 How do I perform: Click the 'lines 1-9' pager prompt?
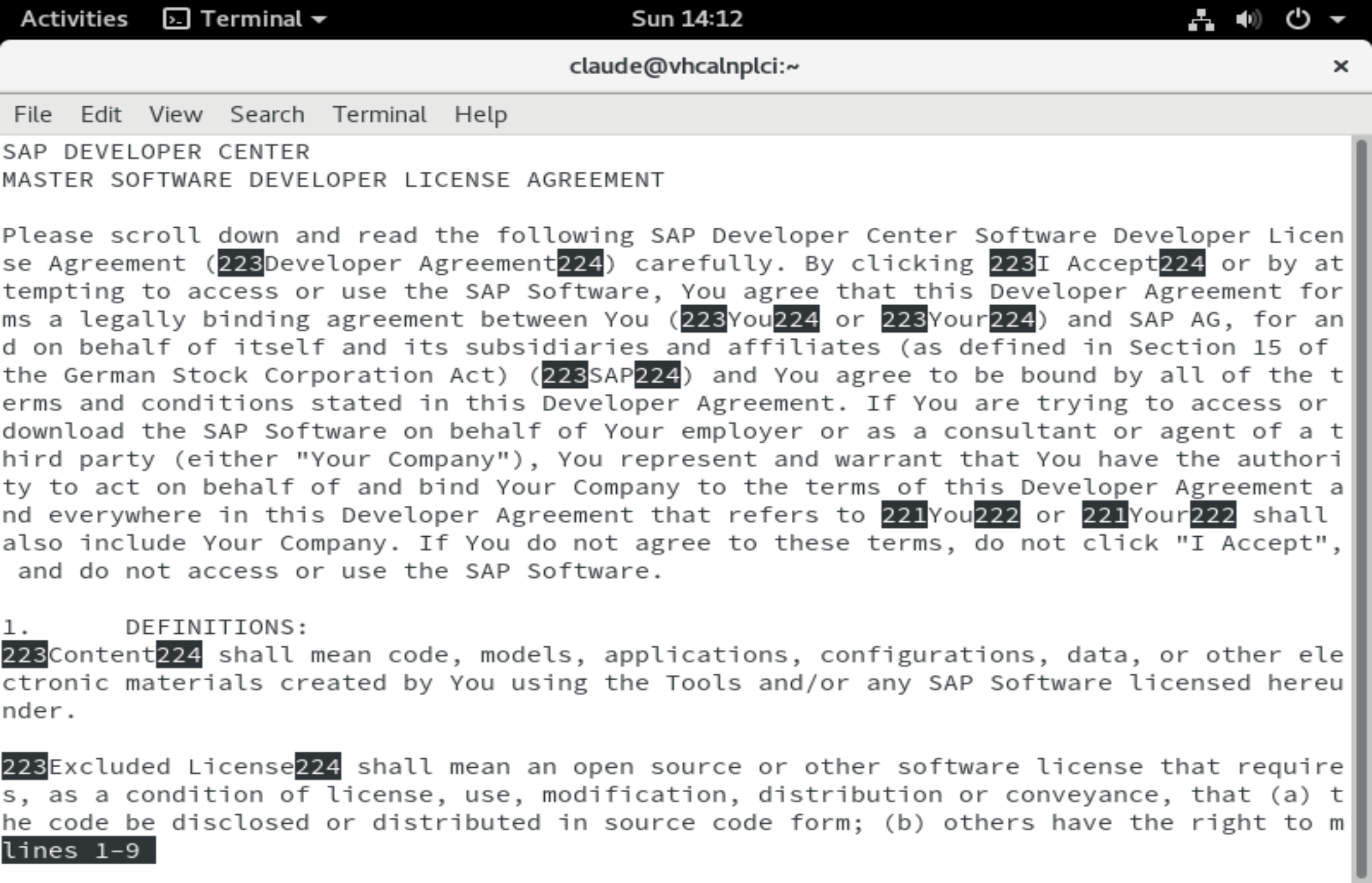point(77,851)
